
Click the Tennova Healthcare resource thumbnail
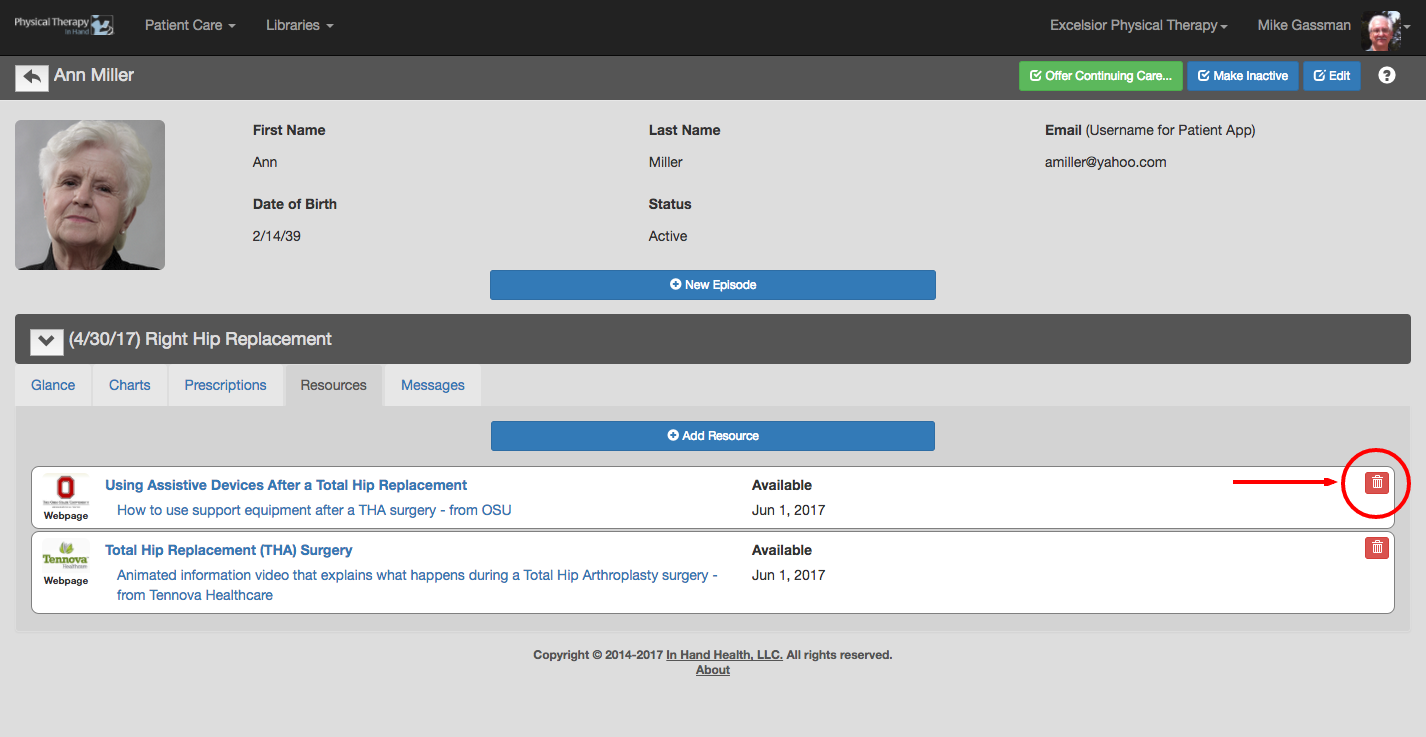pos(66,563)
